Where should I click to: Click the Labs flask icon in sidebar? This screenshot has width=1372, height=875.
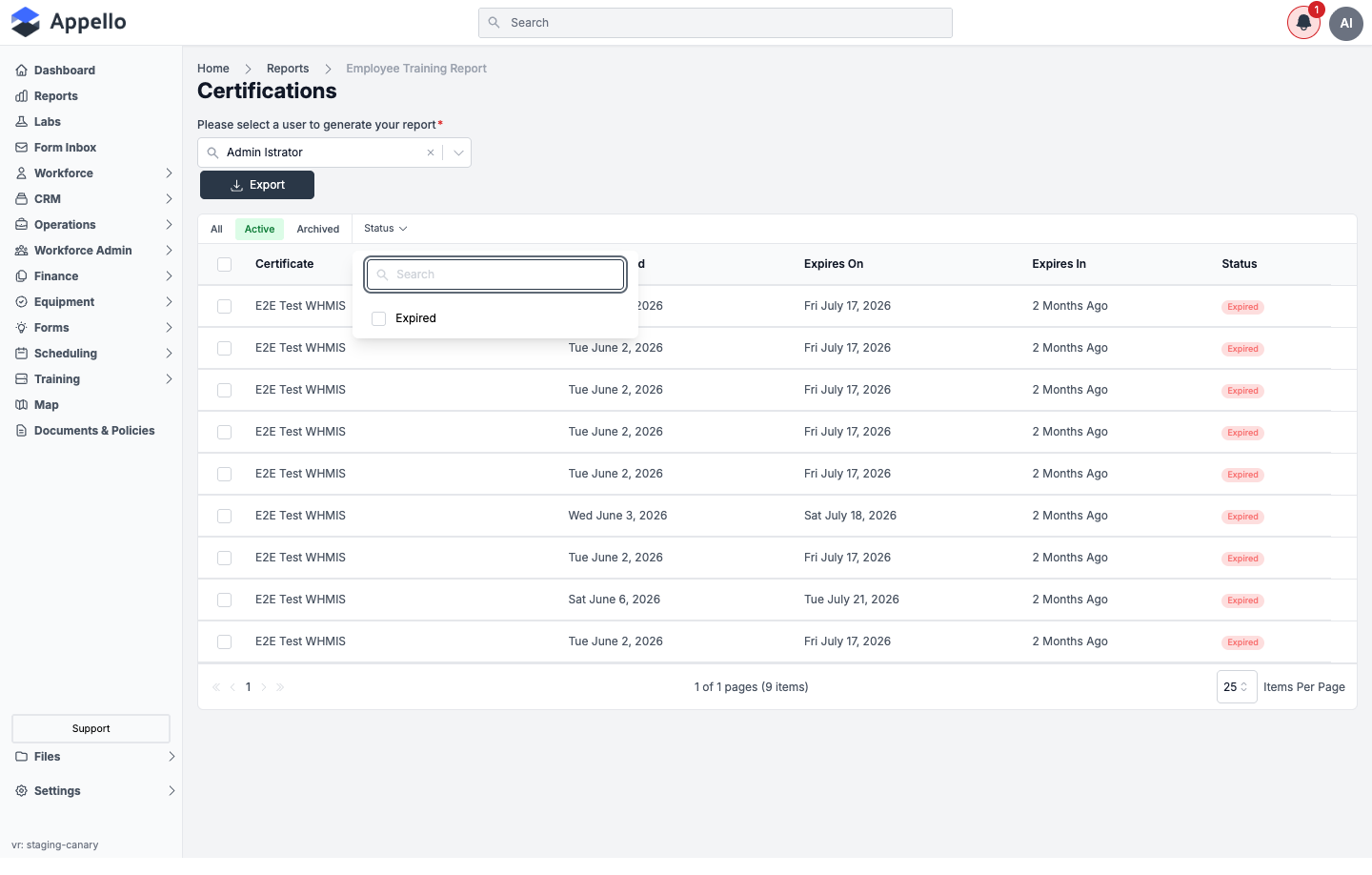[x=21, y=122]
